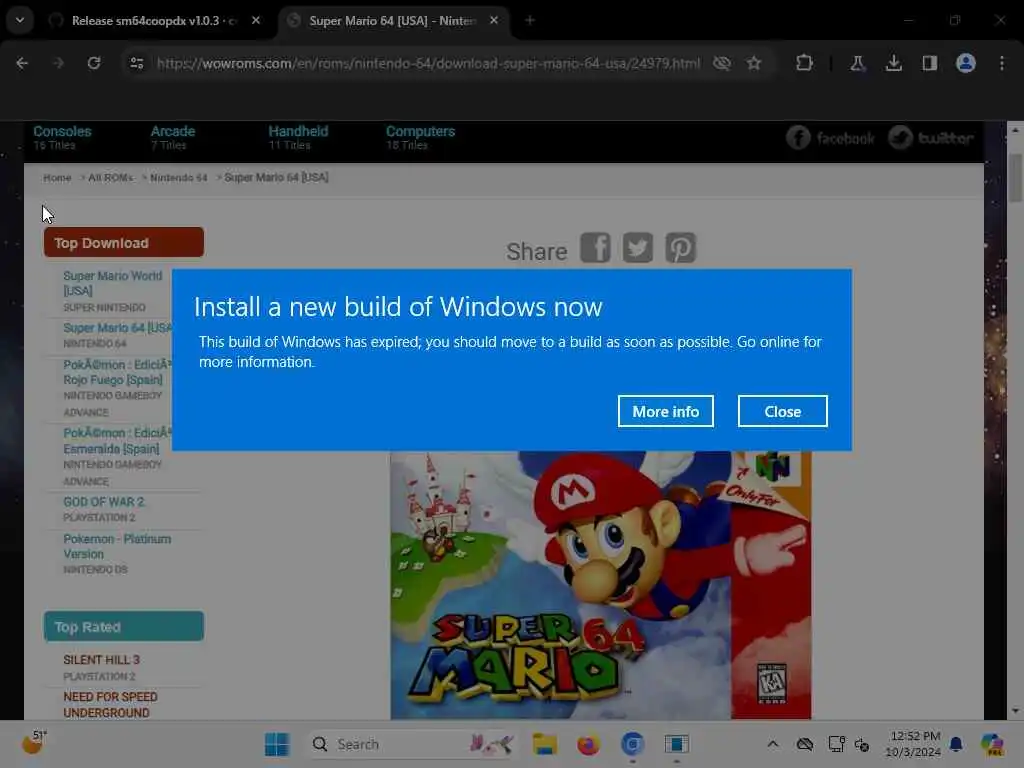1024x768 pixels.
Task: Open SILENT HILL 3 link
Action: coord(101,660)
